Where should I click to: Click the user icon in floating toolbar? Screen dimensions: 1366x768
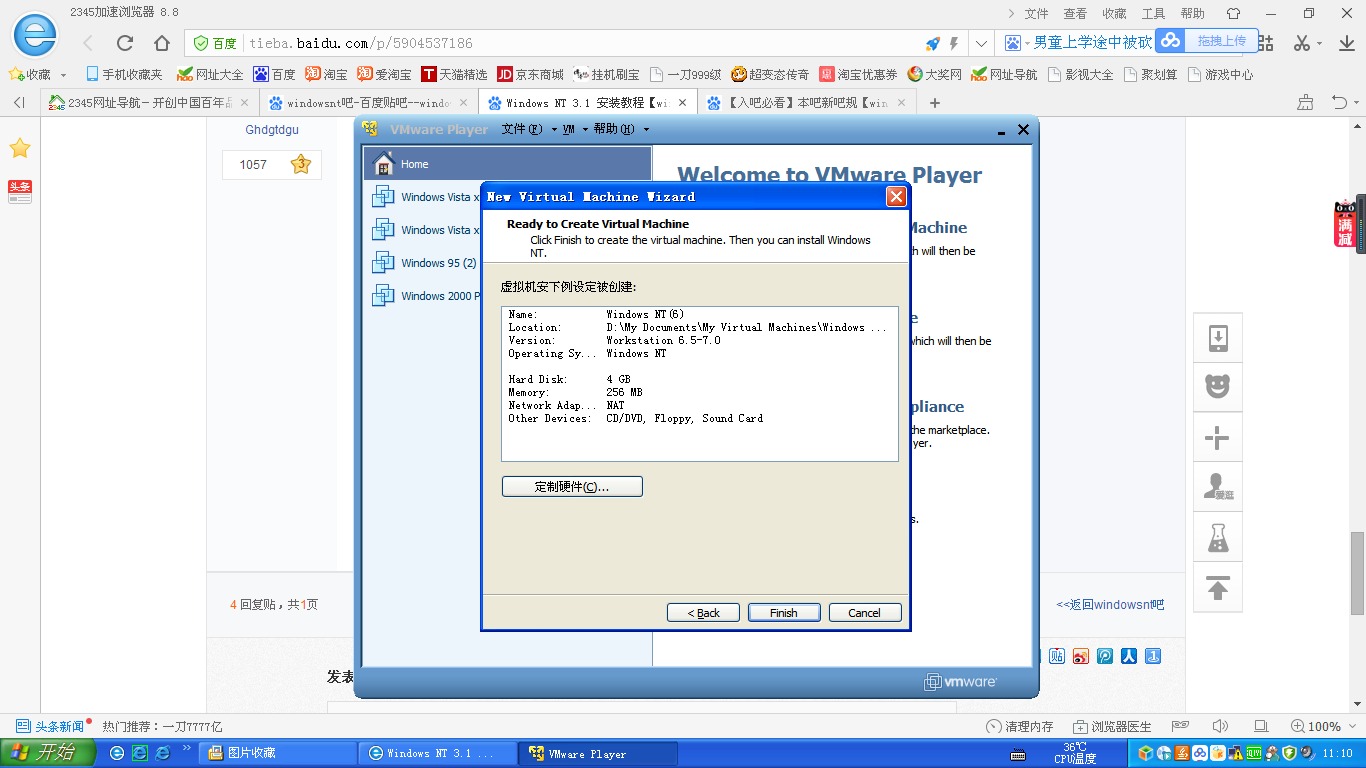1218,487
